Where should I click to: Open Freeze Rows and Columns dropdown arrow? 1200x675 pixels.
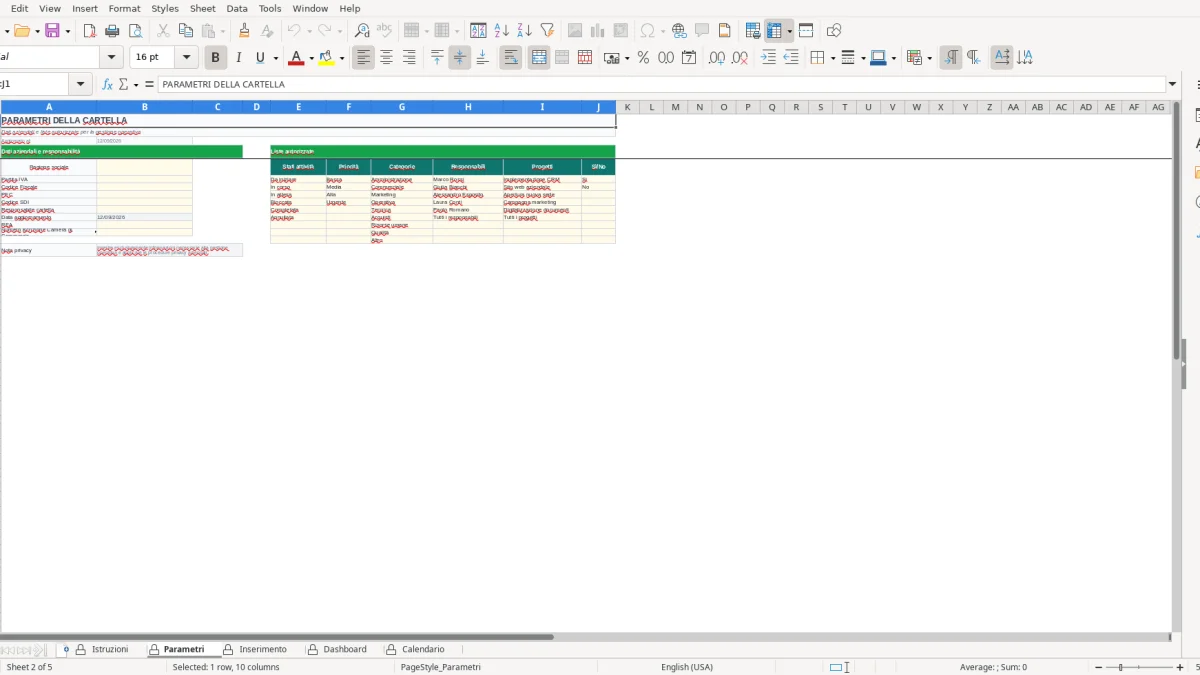pyautogui.click(x=790, y=31)
